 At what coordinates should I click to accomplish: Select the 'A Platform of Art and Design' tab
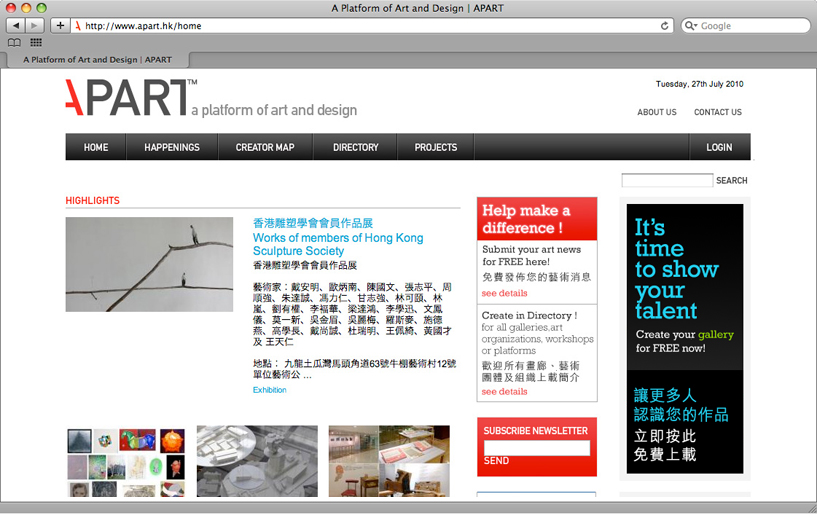coord(97,60)
